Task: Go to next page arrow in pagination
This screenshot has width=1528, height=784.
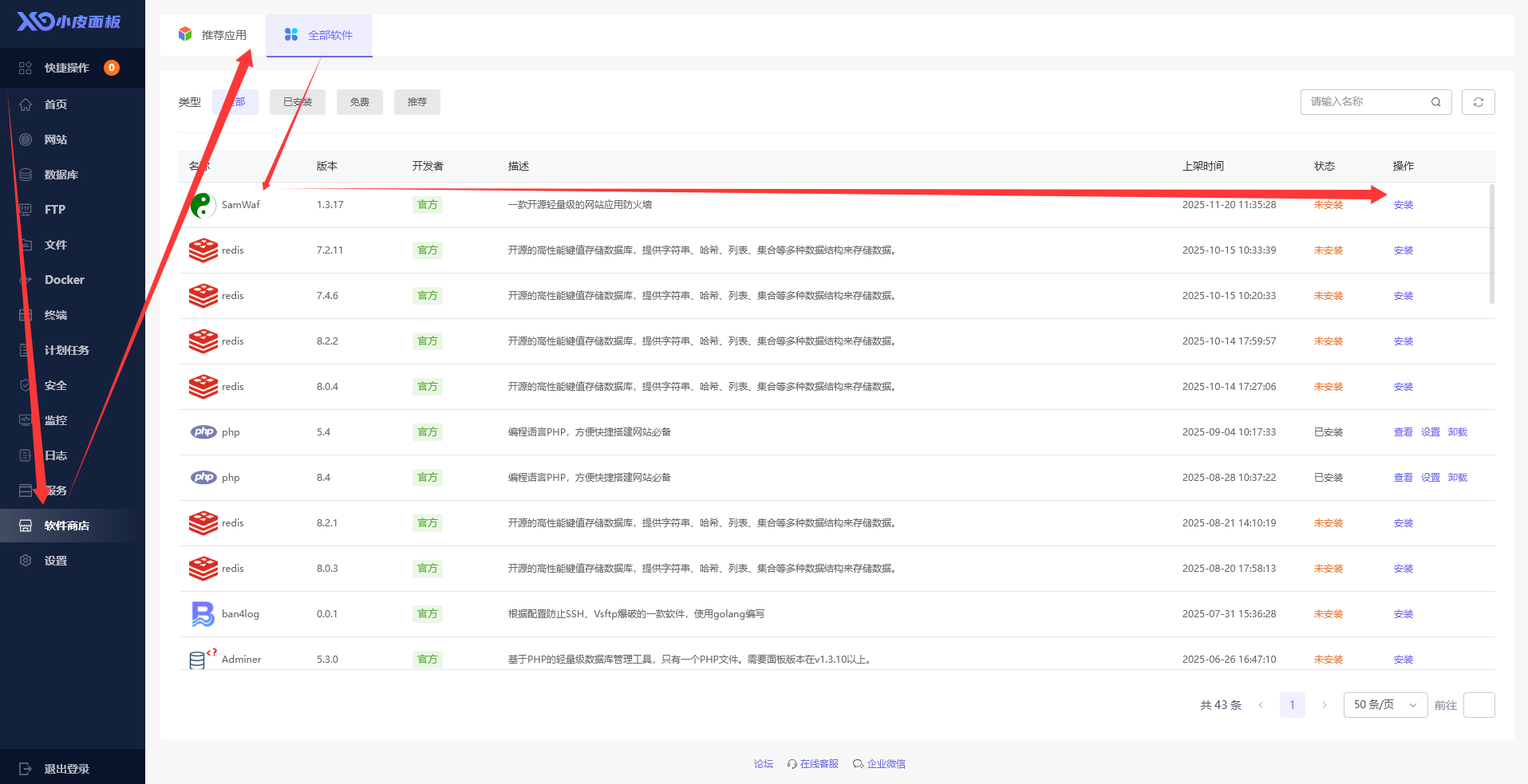Action: point(1325,705)
